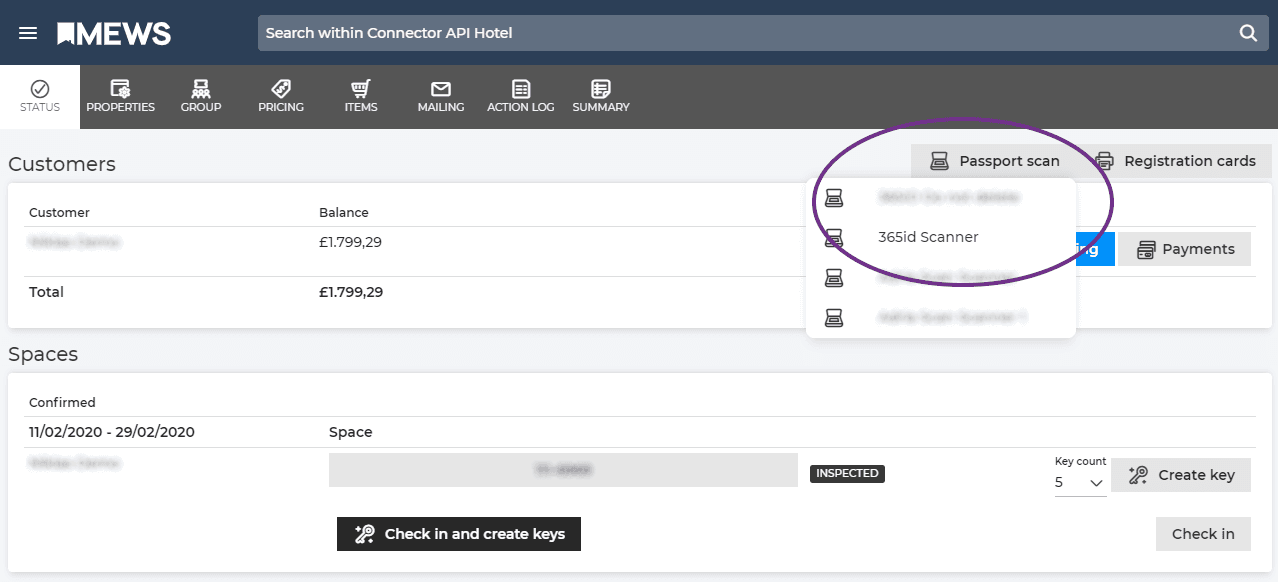Click the Mews logo
Screen dimensions: 1278x582
click(114, 33)
